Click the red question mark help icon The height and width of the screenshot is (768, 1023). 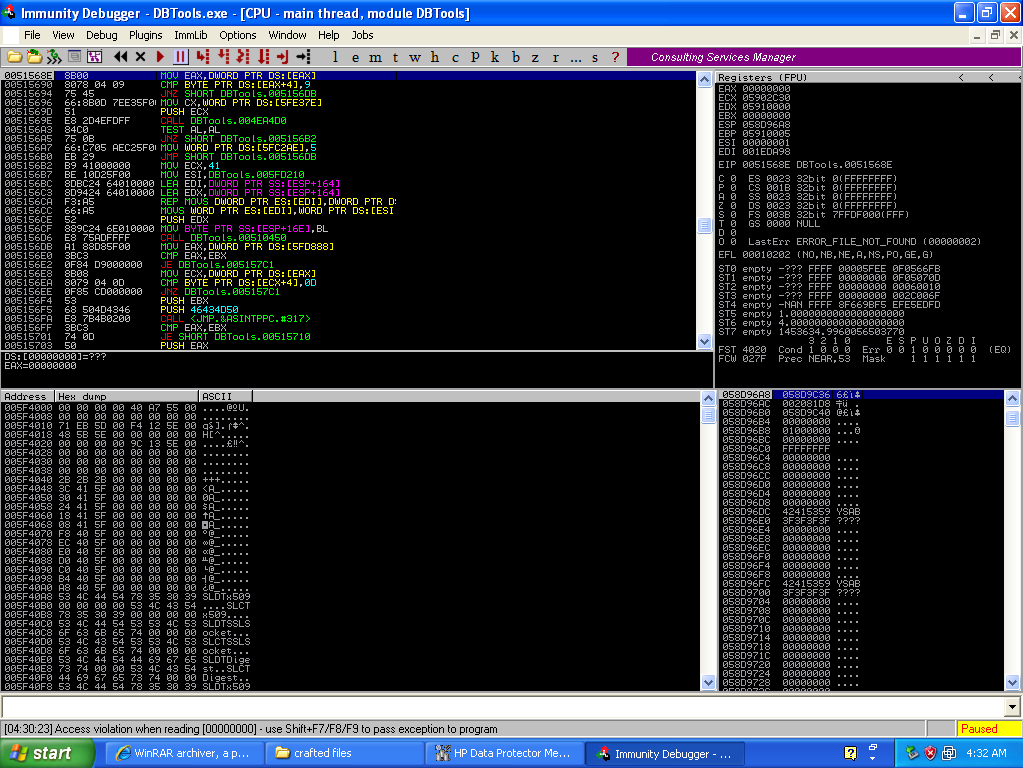[x=615, y=57]
